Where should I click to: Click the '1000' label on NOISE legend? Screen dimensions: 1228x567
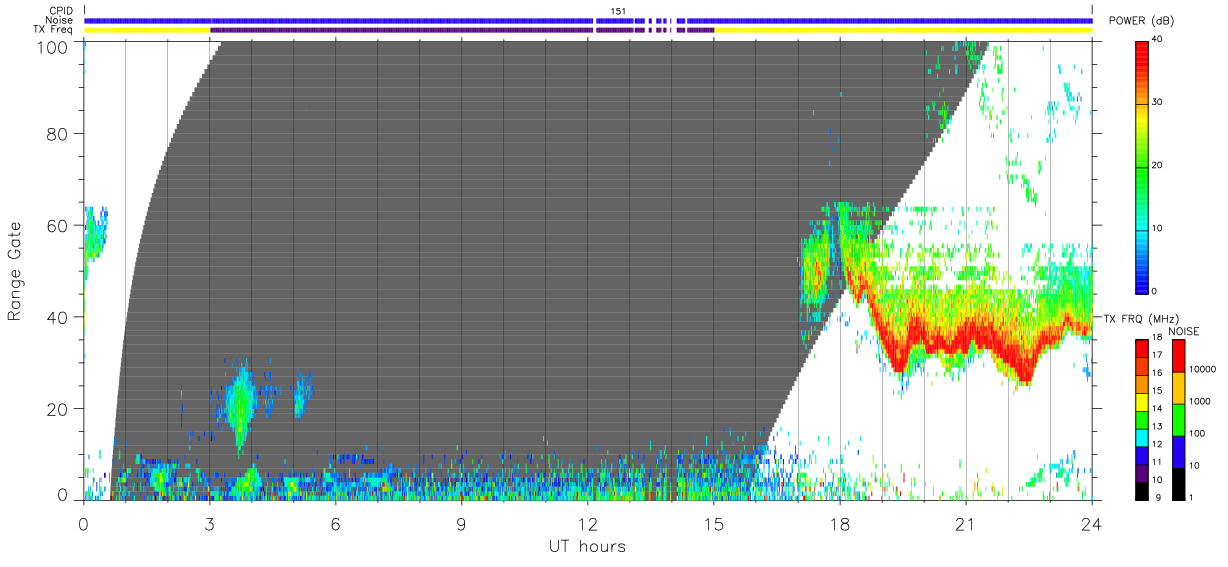click(1198, 401)
